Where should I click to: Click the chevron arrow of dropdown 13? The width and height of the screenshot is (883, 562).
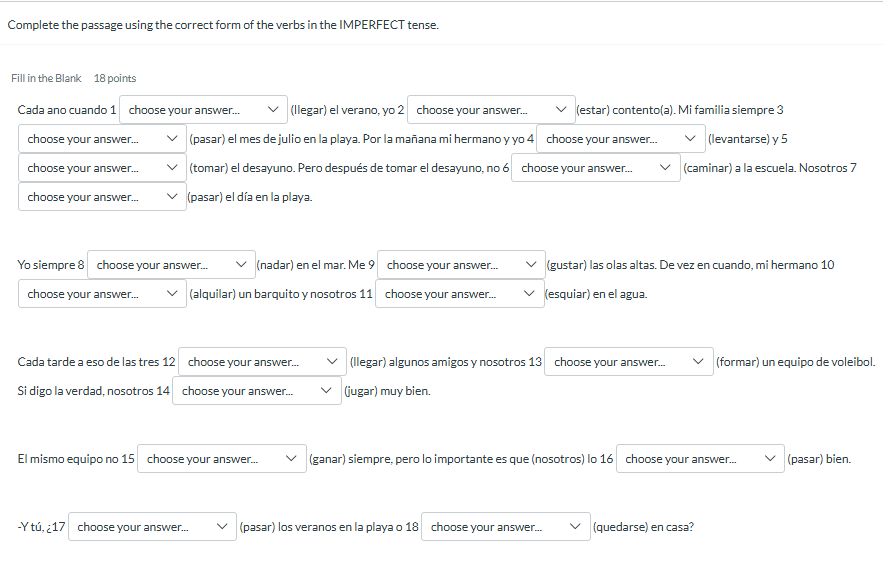(x=698, y=362)
